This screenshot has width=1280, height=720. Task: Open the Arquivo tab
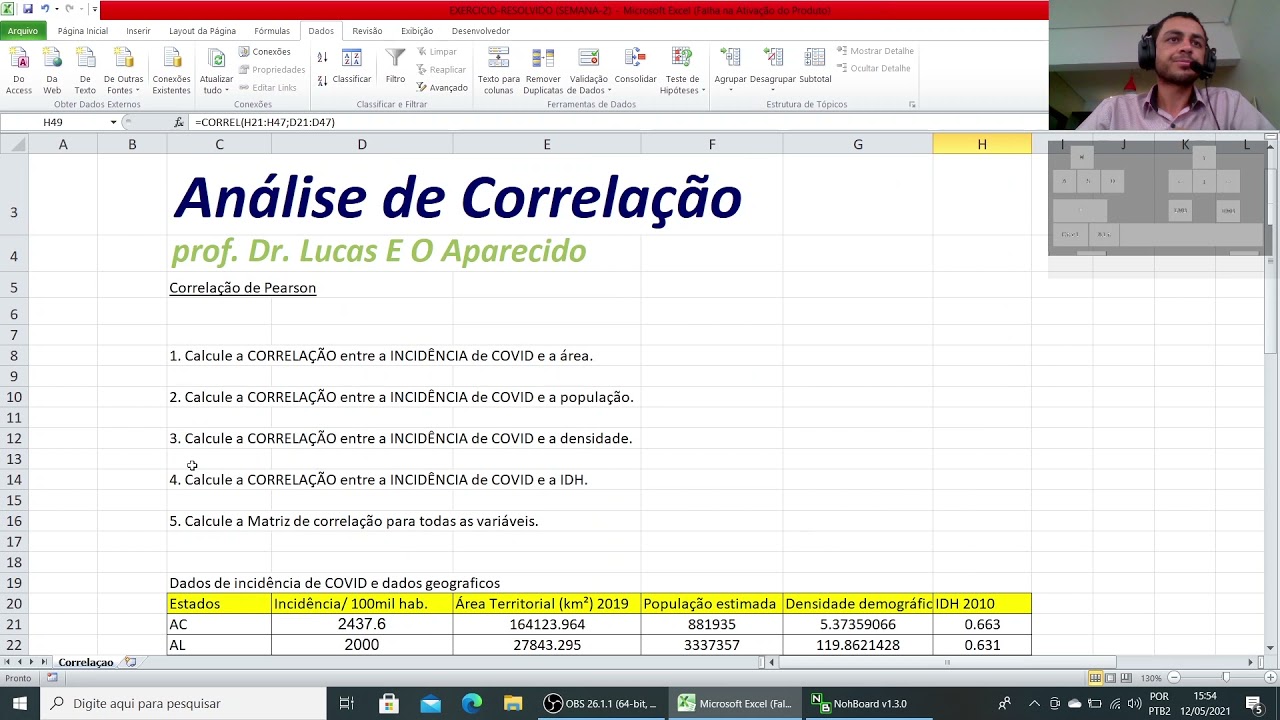22,31
